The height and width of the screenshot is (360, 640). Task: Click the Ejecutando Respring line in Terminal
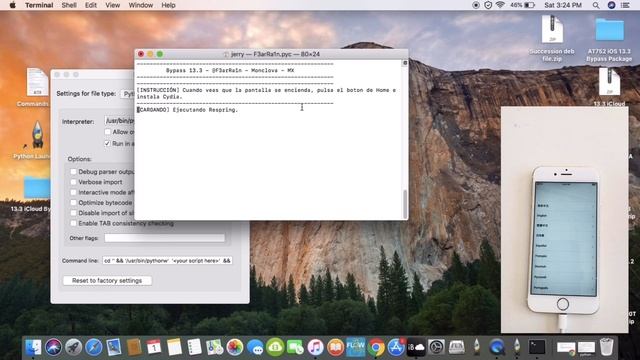pos(187,110)
